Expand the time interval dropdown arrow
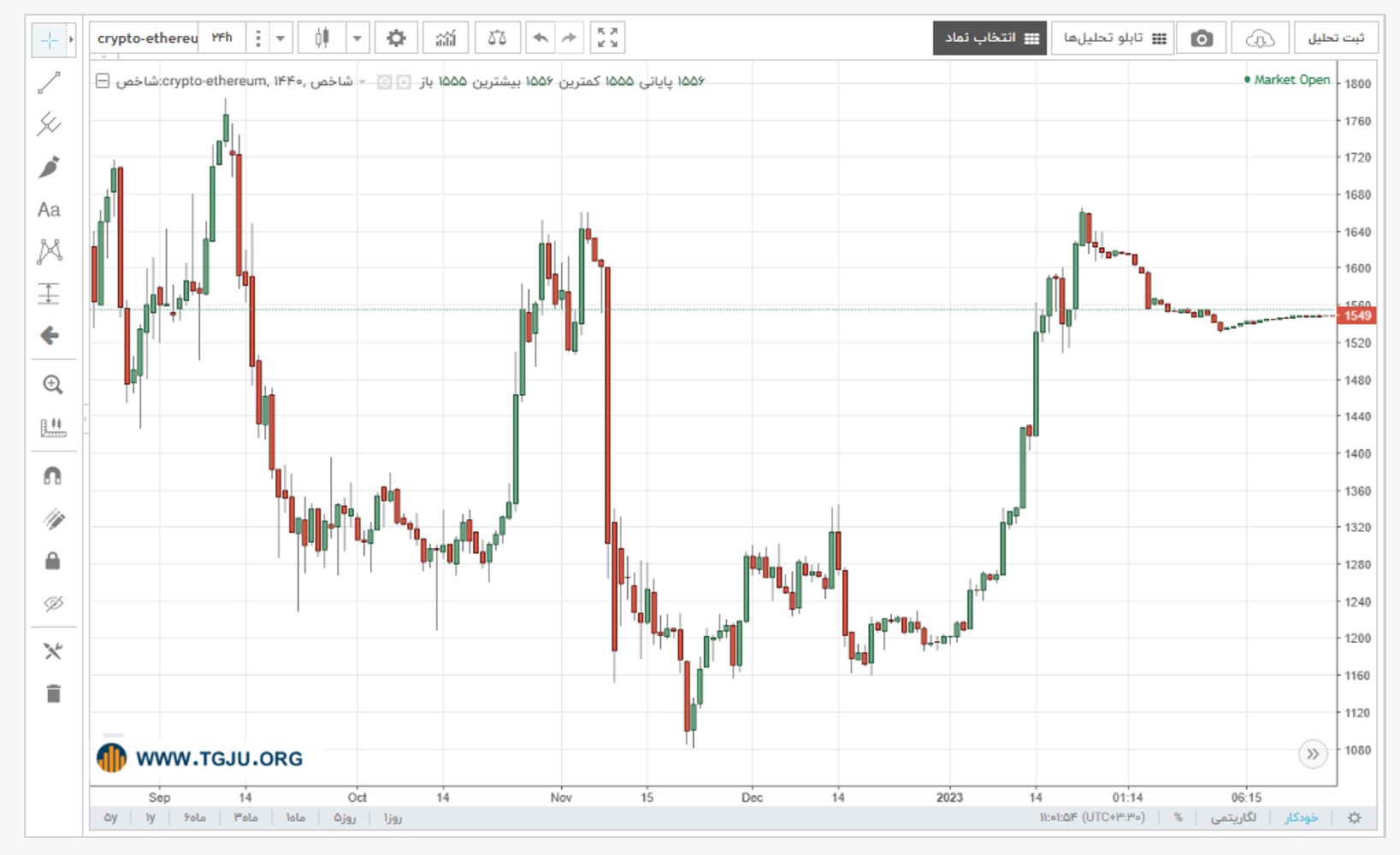Viewport: 1400px width, 855px height. [x=280, y=38]
